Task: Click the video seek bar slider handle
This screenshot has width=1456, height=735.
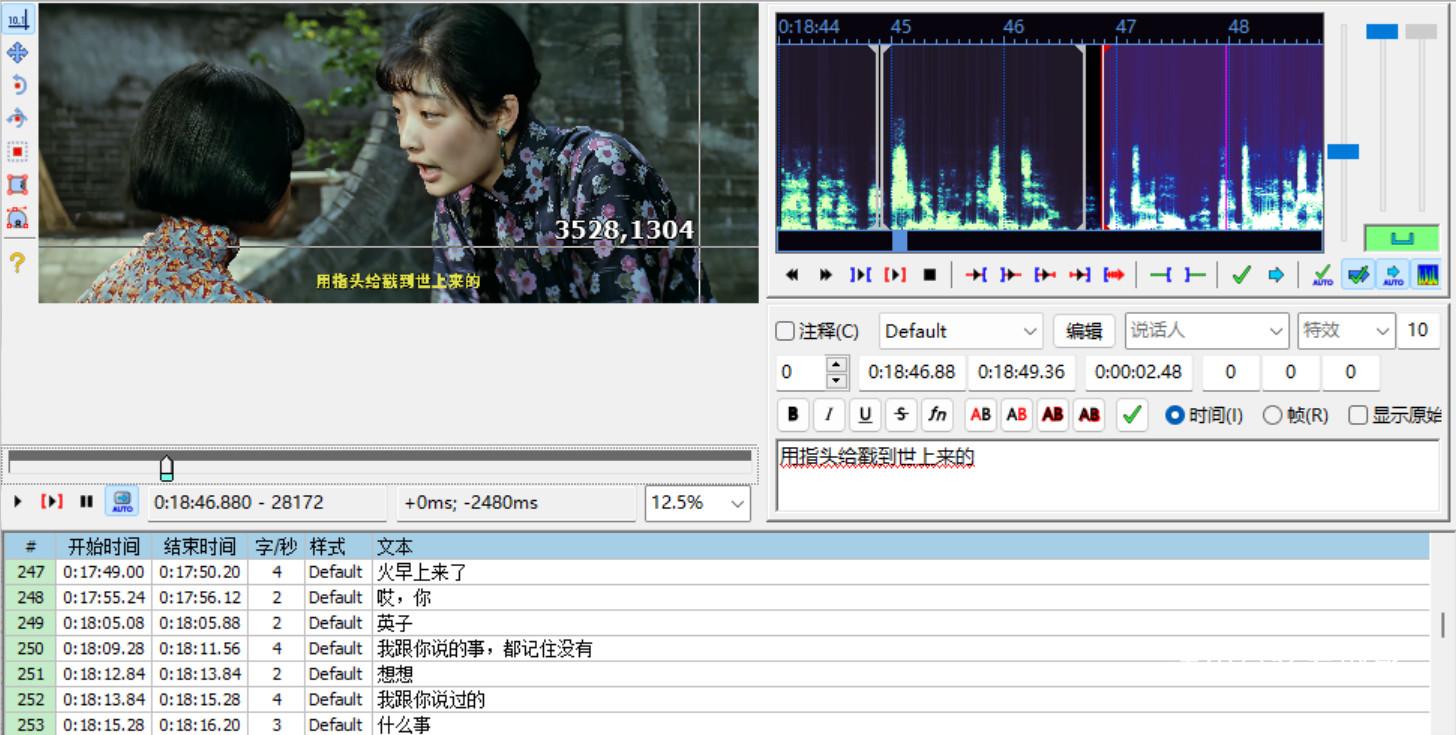Action: (x=167, y=468)
